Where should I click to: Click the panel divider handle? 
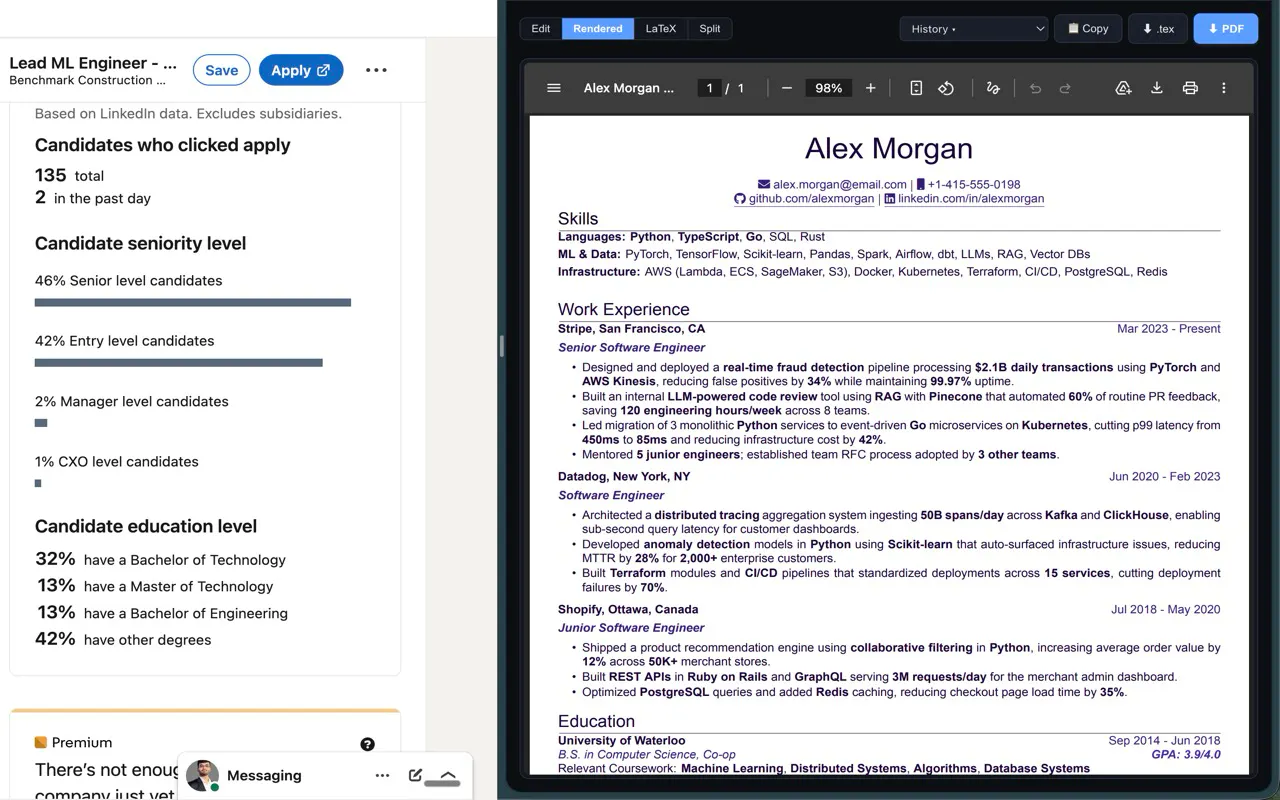[x=501, y=346]
